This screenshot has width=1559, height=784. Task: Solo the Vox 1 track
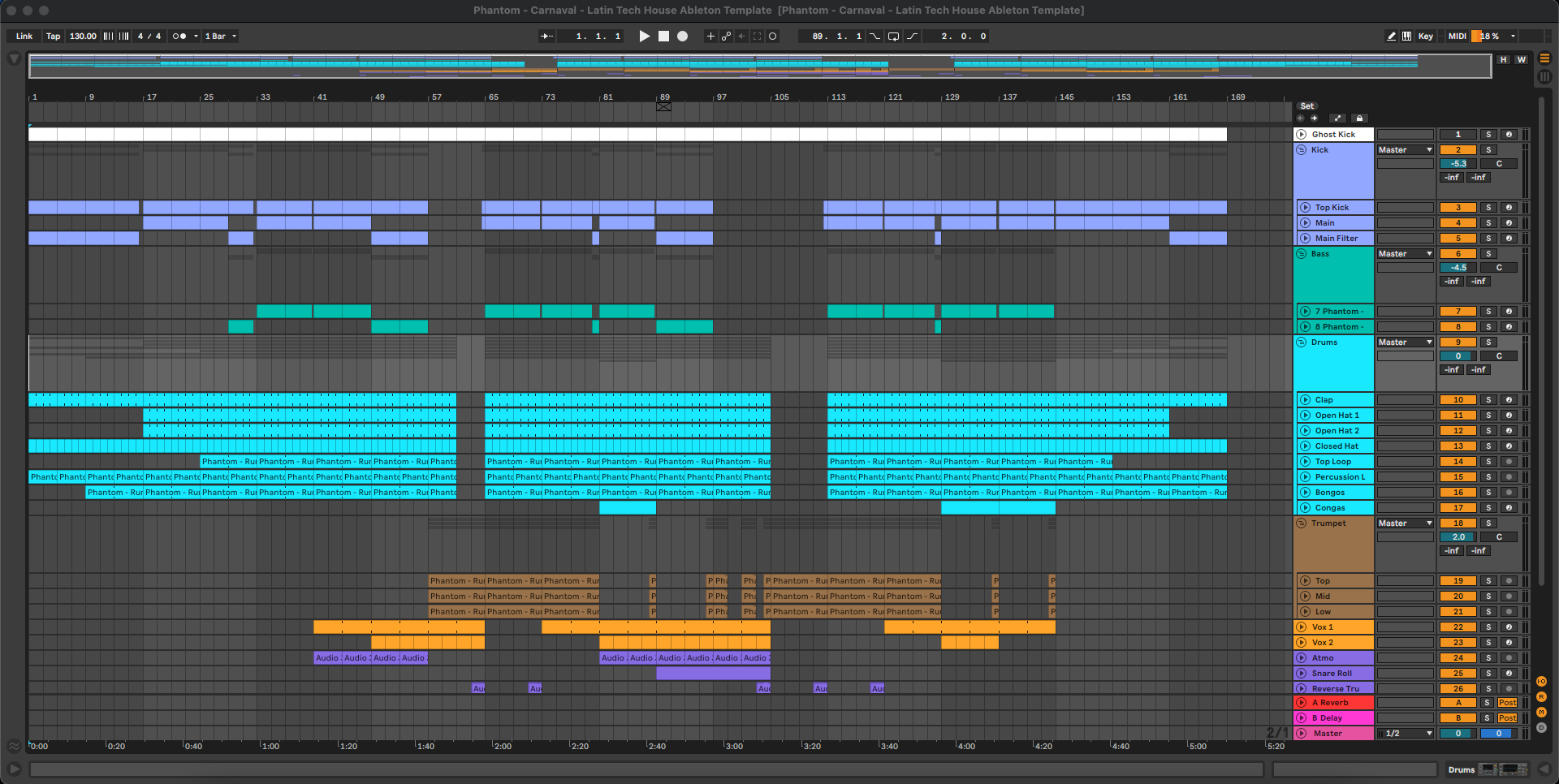pyautogui.click(x=1488, y=627)
